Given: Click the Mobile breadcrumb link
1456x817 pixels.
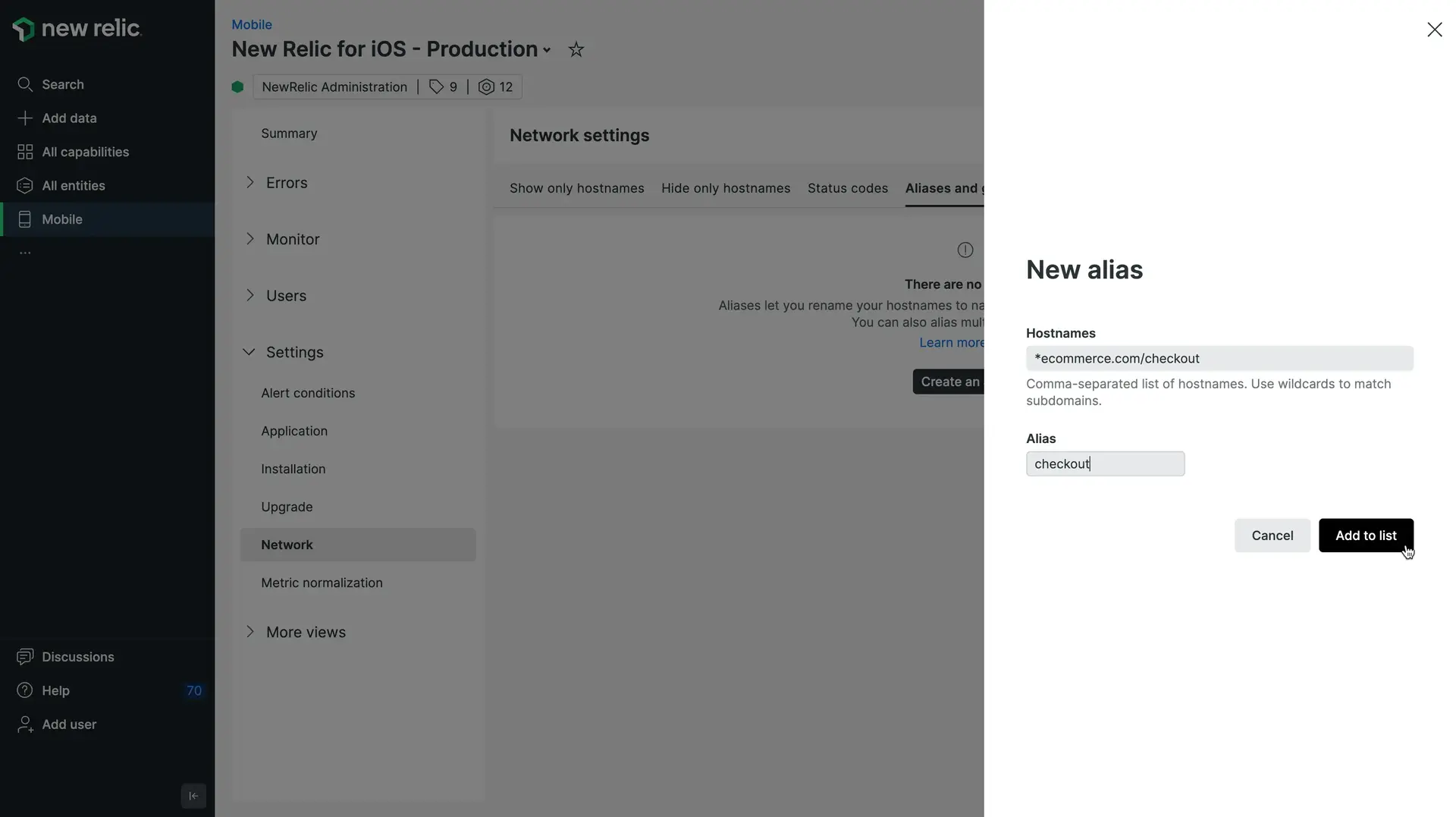Looking at the screenshot, I should click(x=252, y=24).
